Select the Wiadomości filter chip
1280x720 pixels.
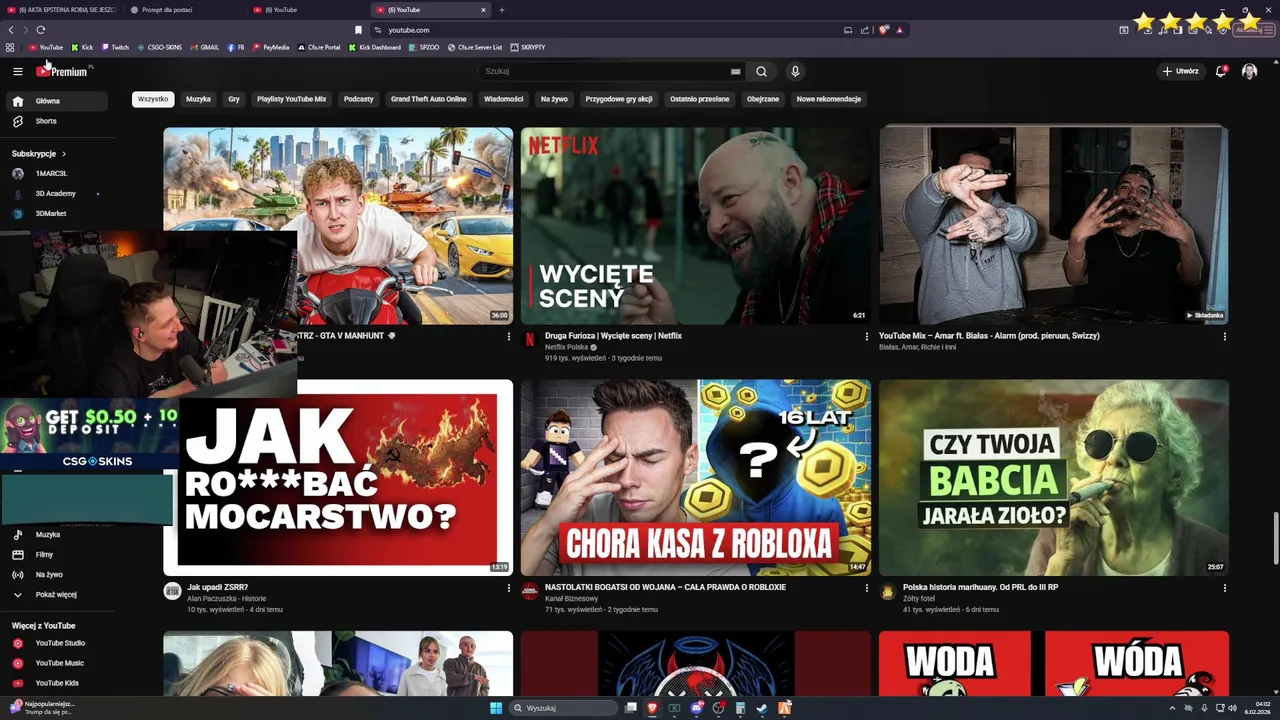[503, 99]
